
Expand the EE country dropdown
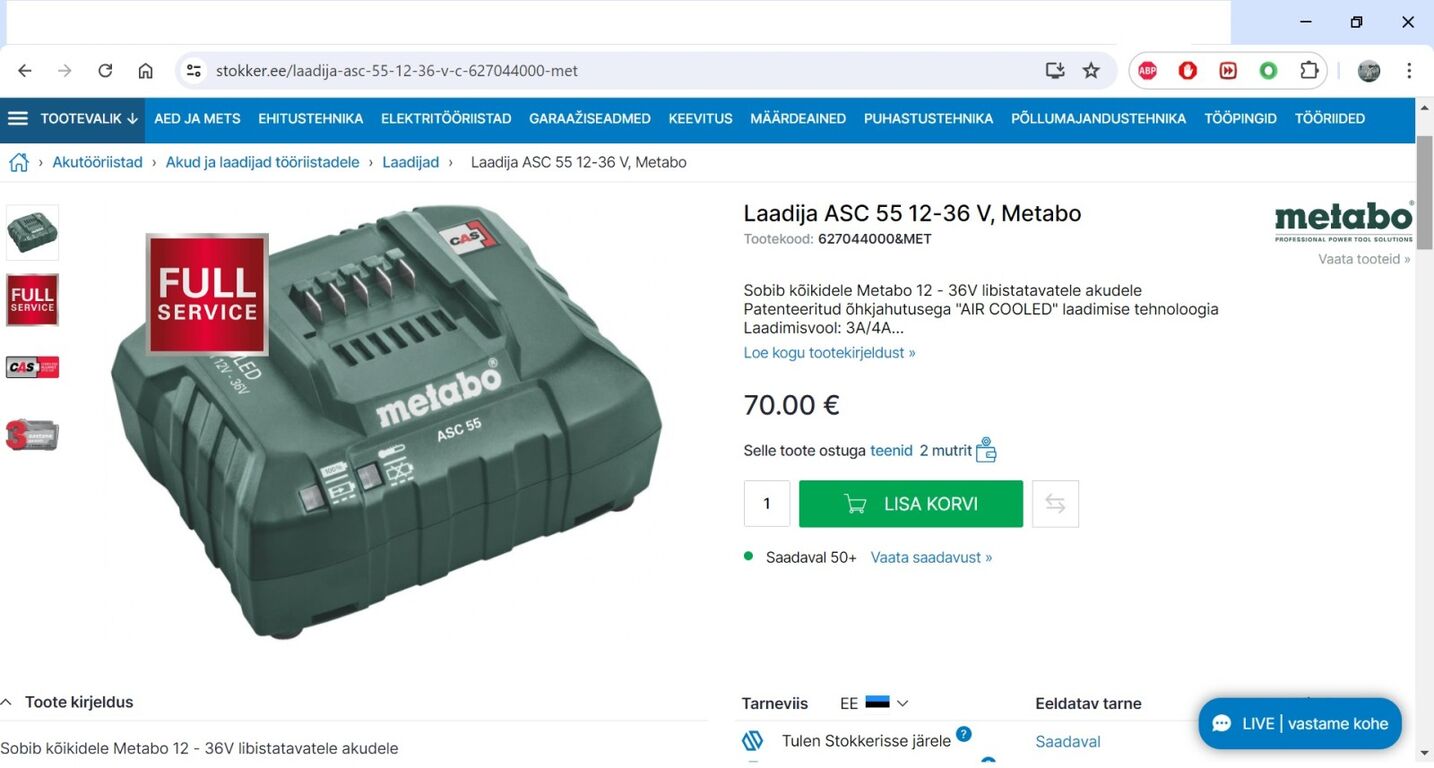(874, 703)
